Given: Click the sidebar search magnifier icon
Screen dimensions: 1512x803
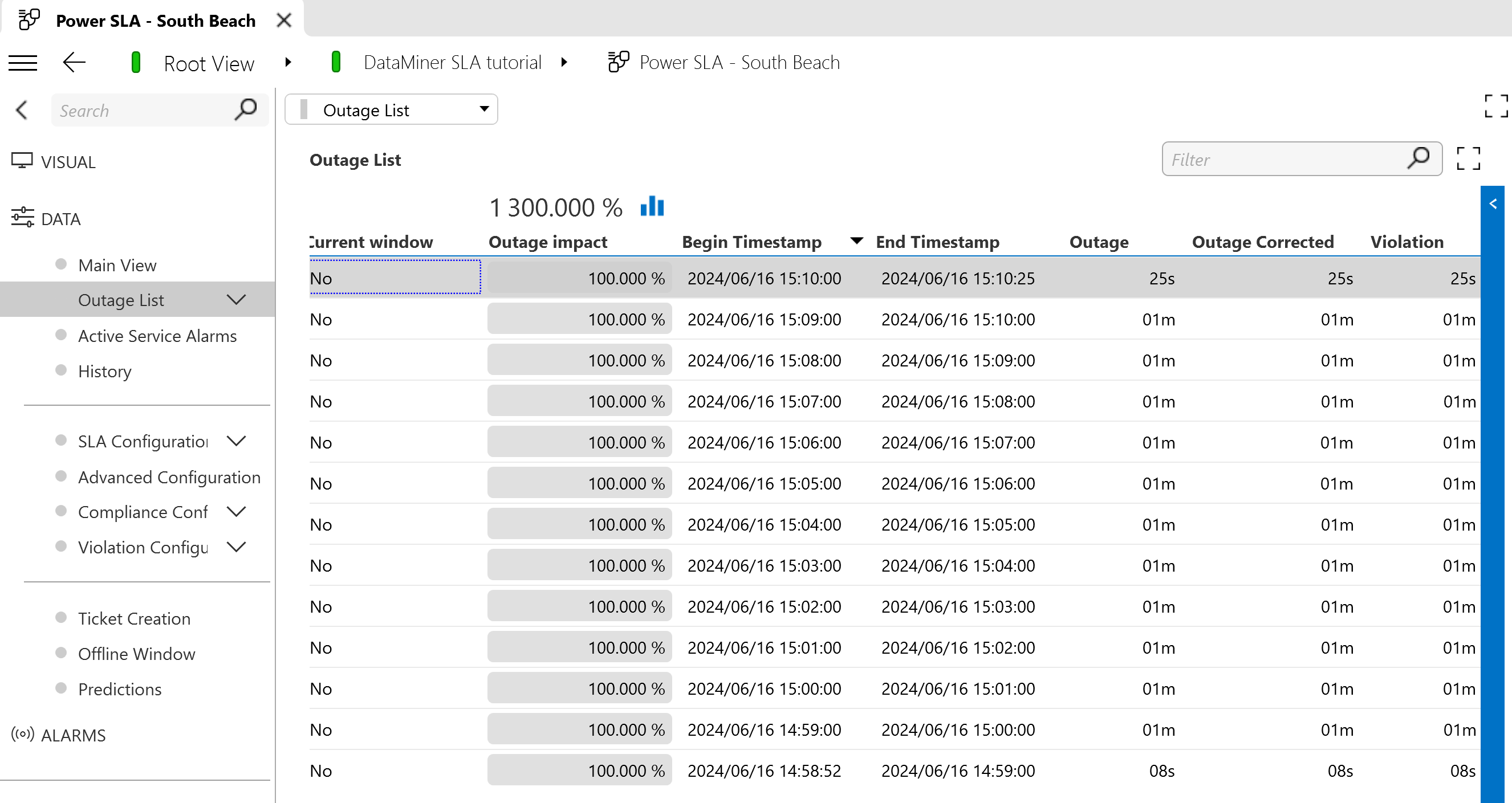Looking at the screenshot, I should [246, 109].
